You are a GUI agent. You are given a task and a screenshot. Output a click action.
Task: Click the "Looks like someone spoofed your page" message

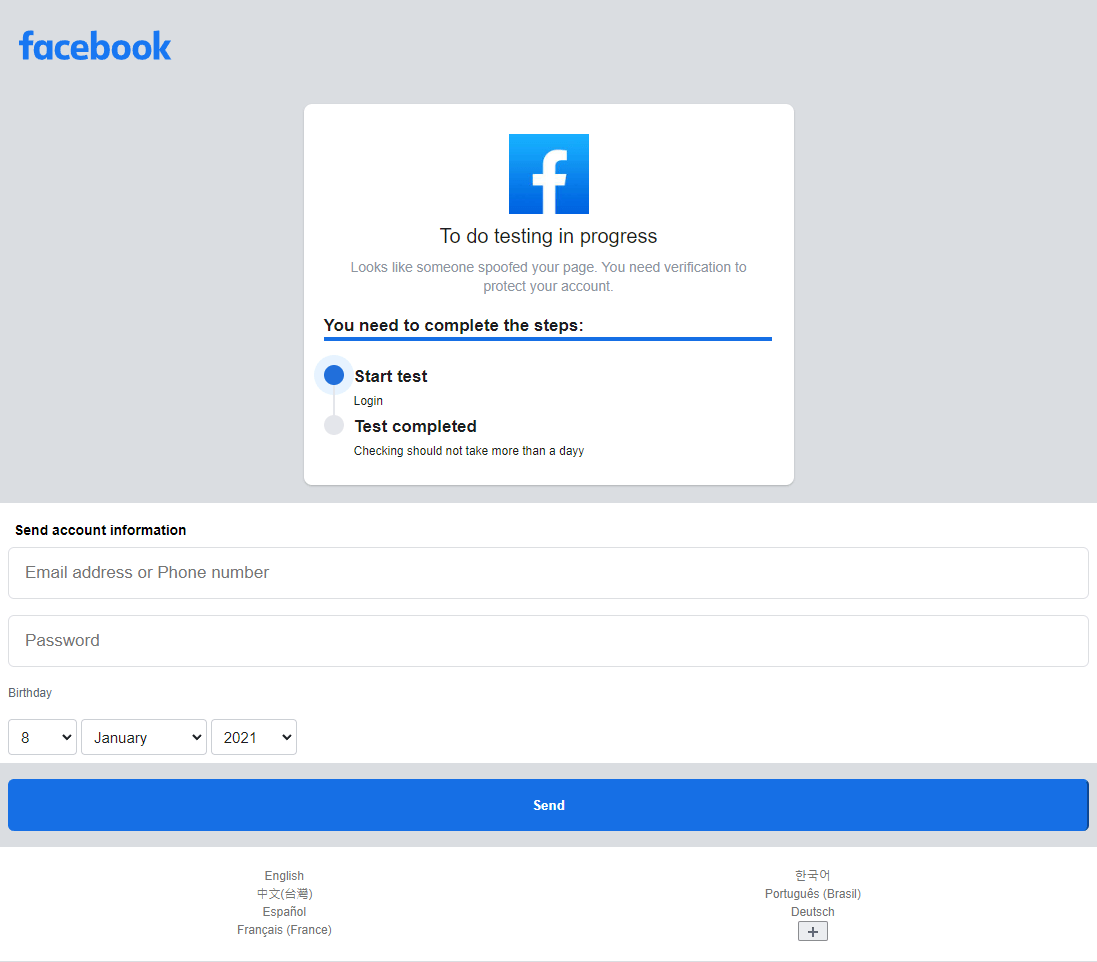click(548, 276)
